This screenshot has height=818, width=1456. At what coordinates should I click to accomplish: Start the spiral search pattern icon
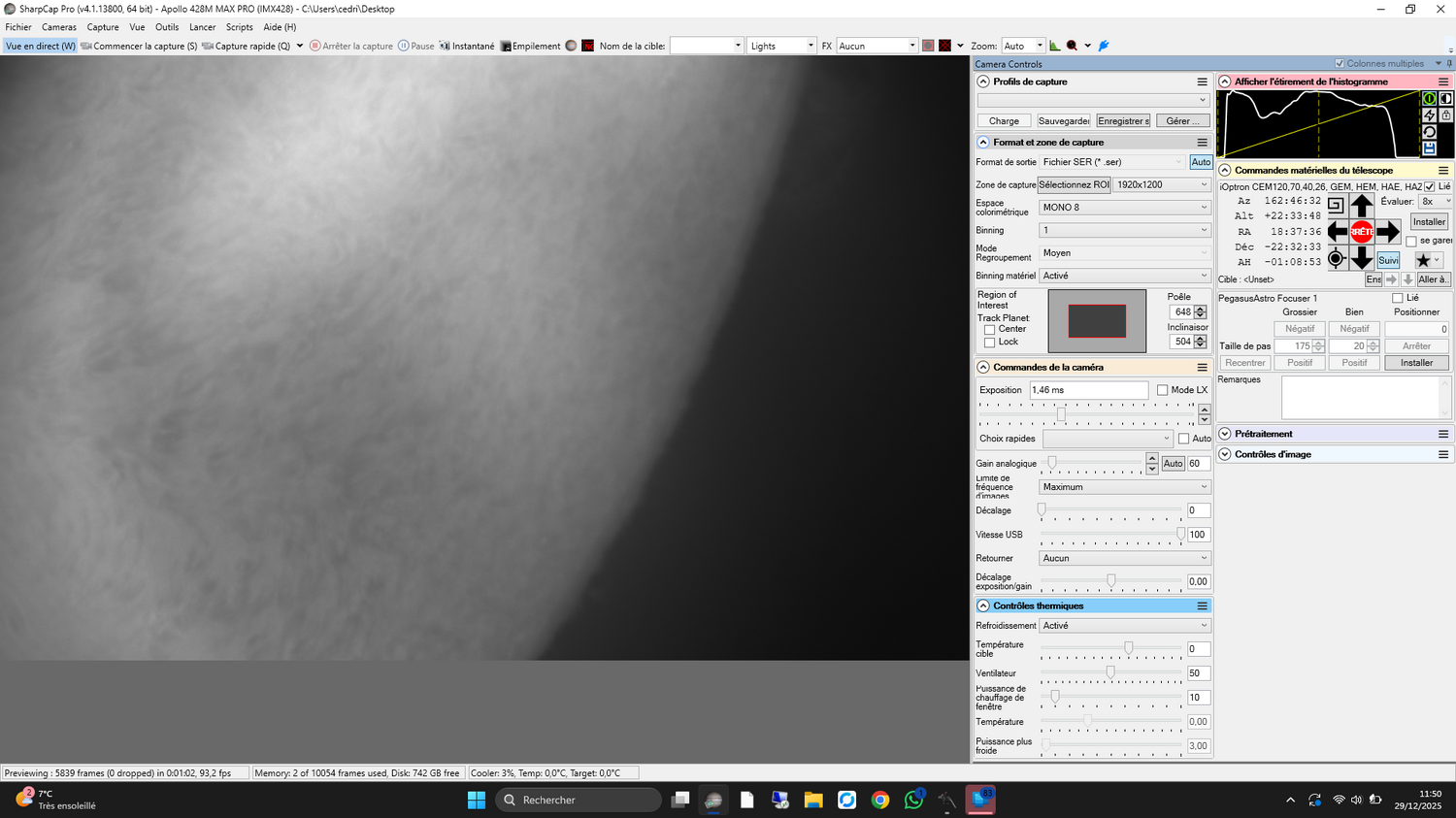coord(1336,206)
